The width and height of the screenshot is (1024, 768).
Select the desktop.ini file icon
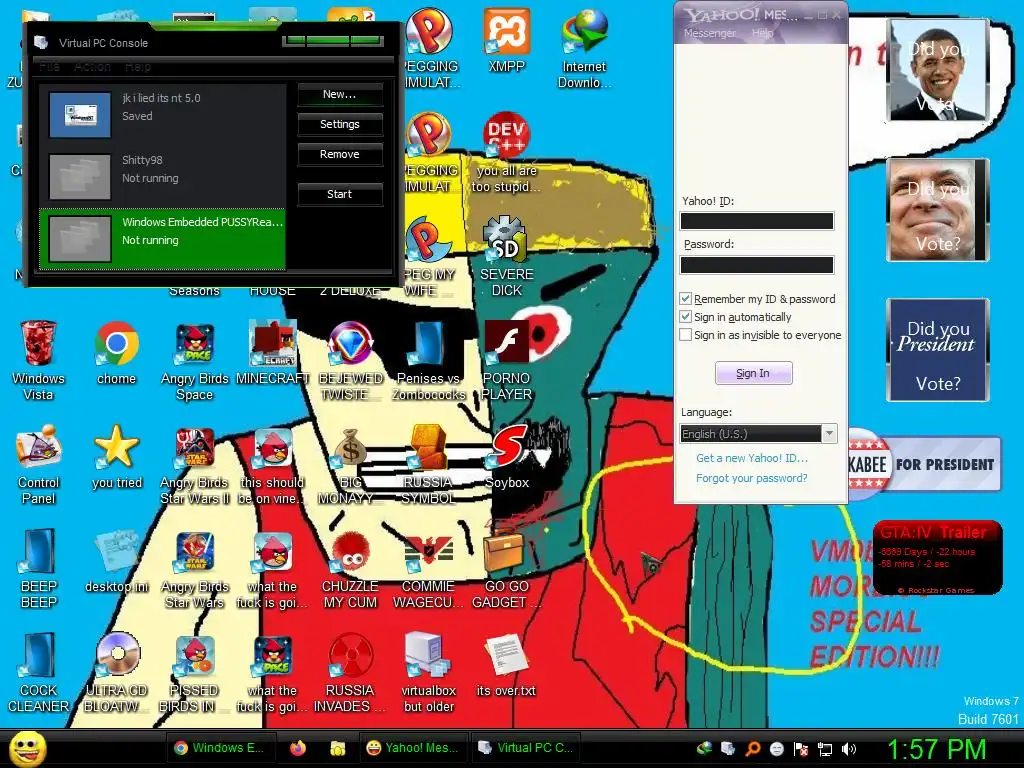click(x=116, y=562)
